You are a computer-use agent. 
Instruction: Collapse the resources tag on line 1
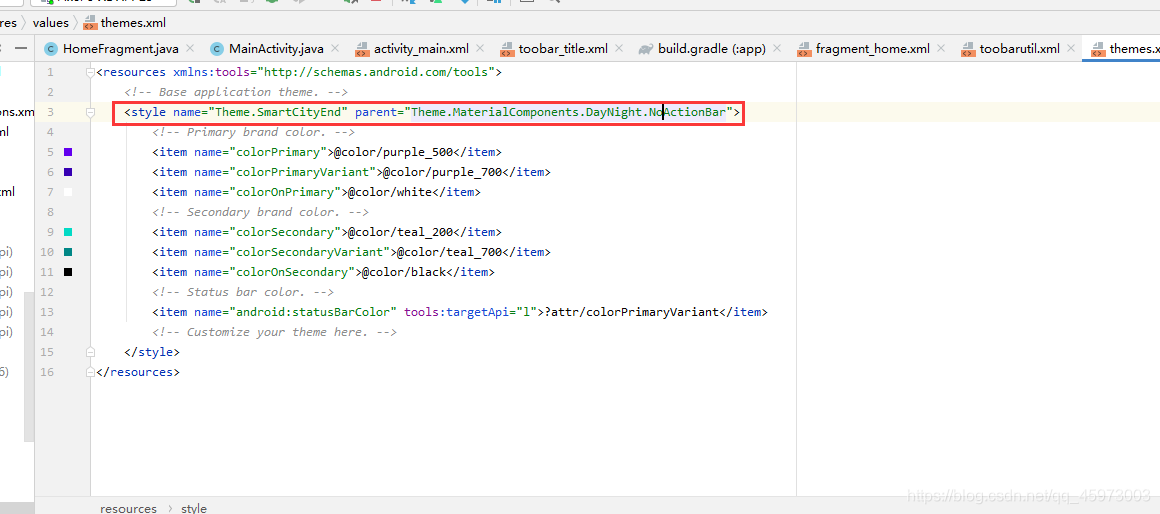point(91,72)
